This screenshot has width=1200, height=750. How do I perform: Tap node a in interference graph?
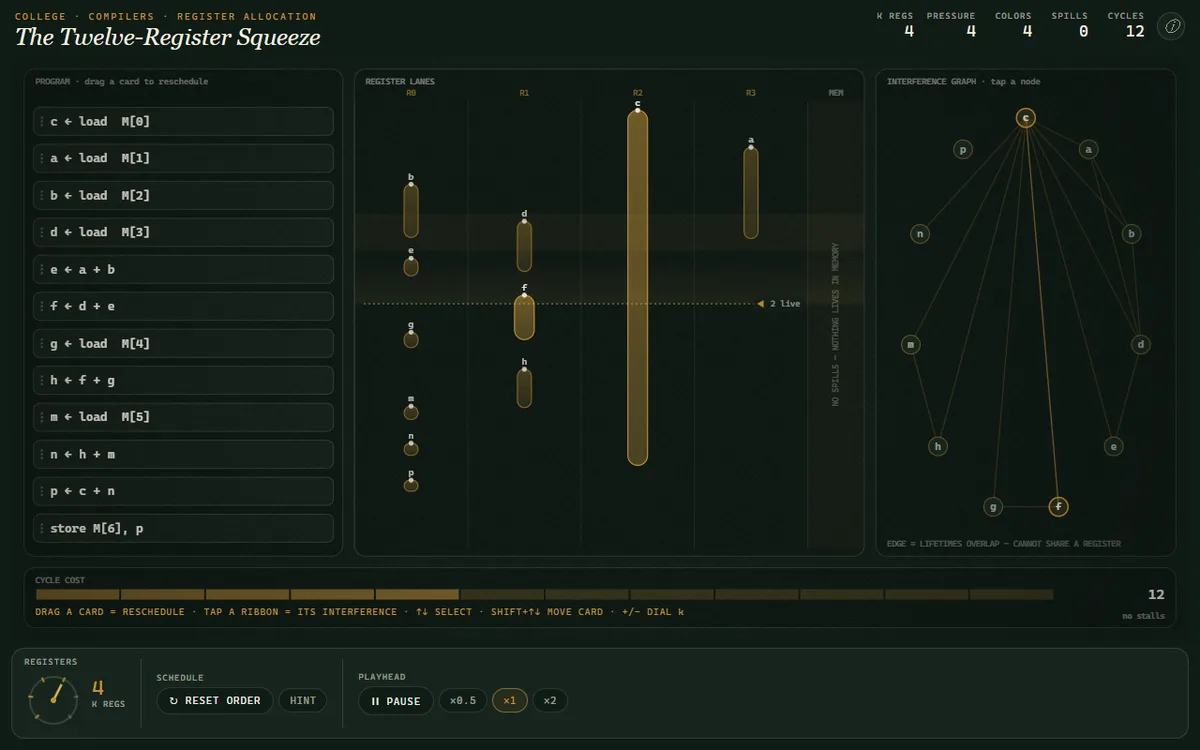click(x=1089, y=149)
